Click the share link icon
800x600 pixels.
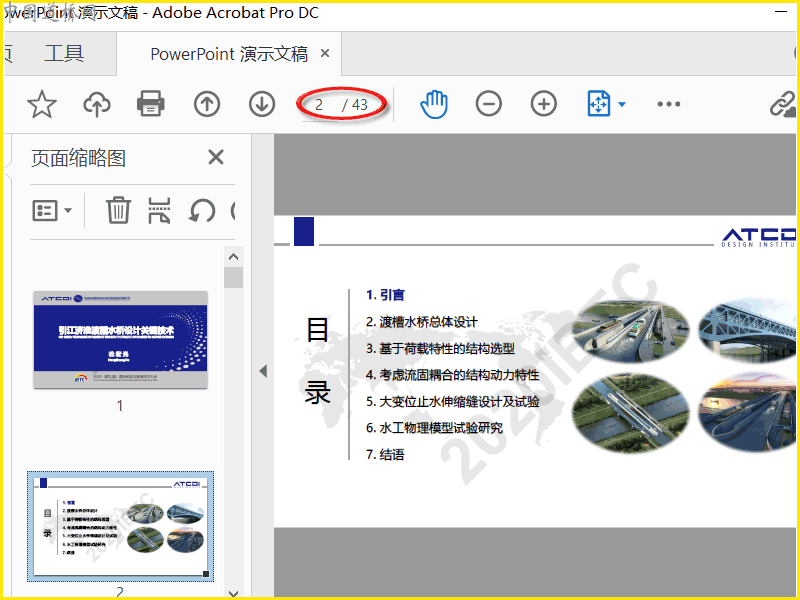(783, 104)
